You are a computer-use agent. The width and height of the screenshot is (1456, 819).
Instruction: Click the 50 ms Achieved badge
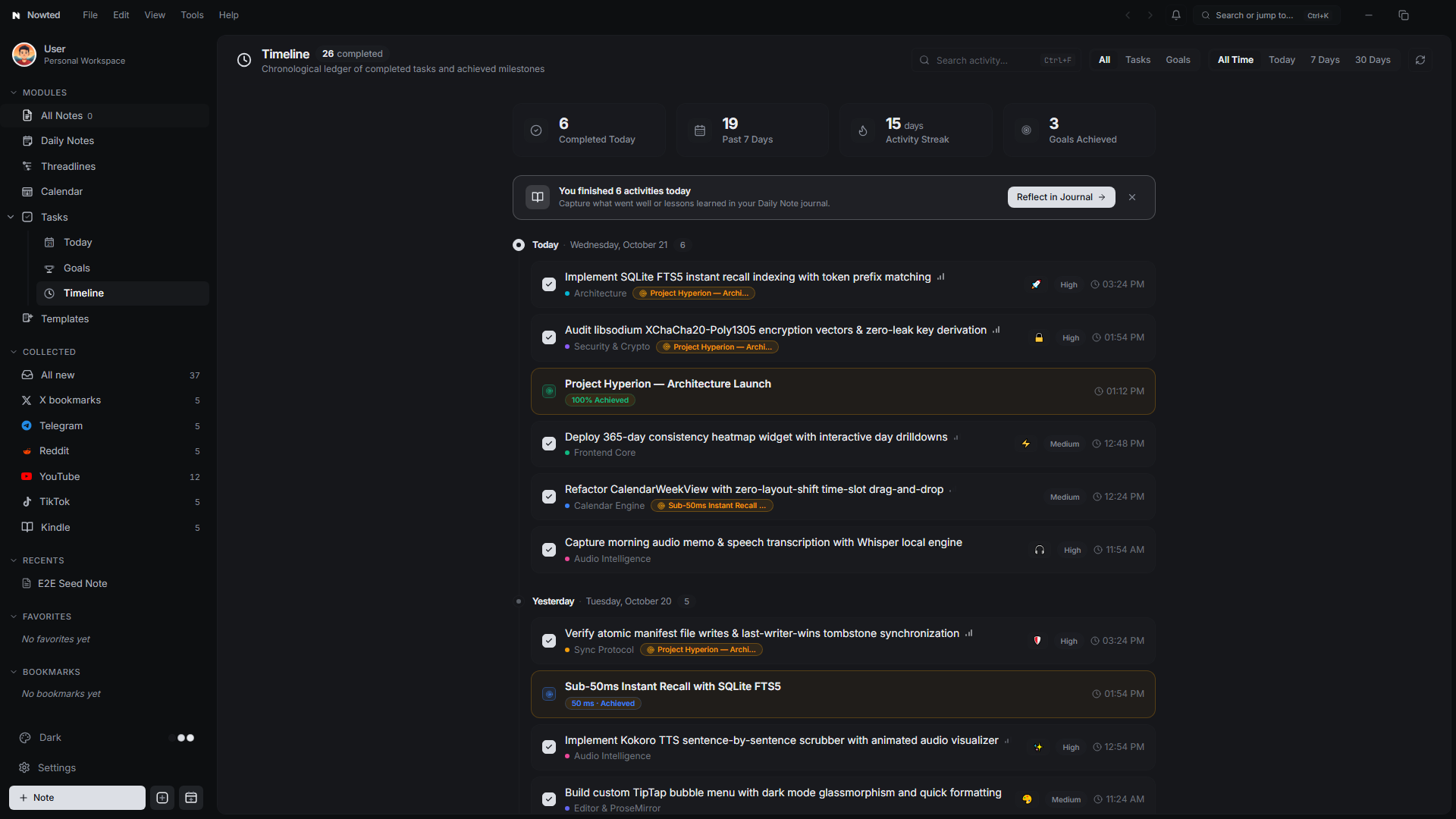(603, 704)
